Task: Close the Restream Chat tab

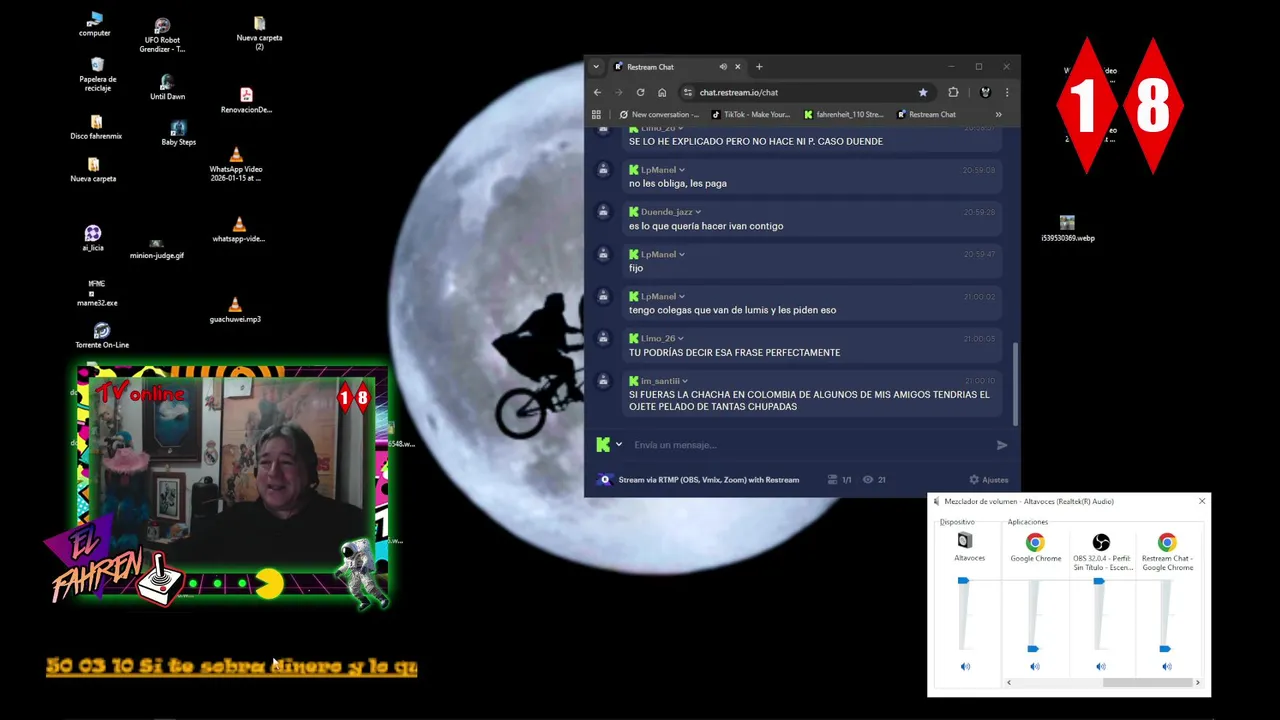Action: pyautogui.click(x=738, y=67)
